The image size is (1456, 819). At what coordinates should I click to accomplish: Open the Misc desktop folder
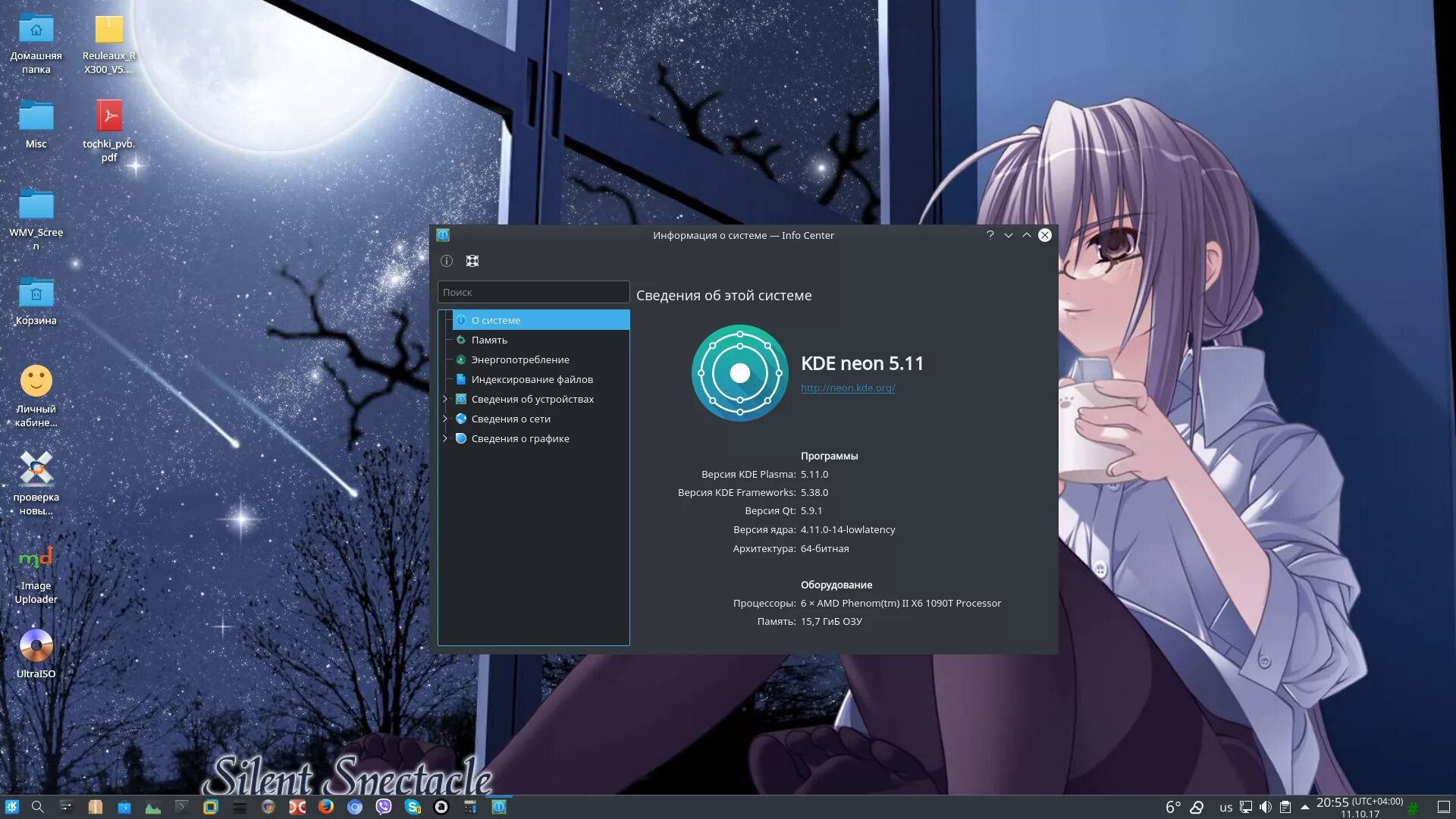pos(36,125)
